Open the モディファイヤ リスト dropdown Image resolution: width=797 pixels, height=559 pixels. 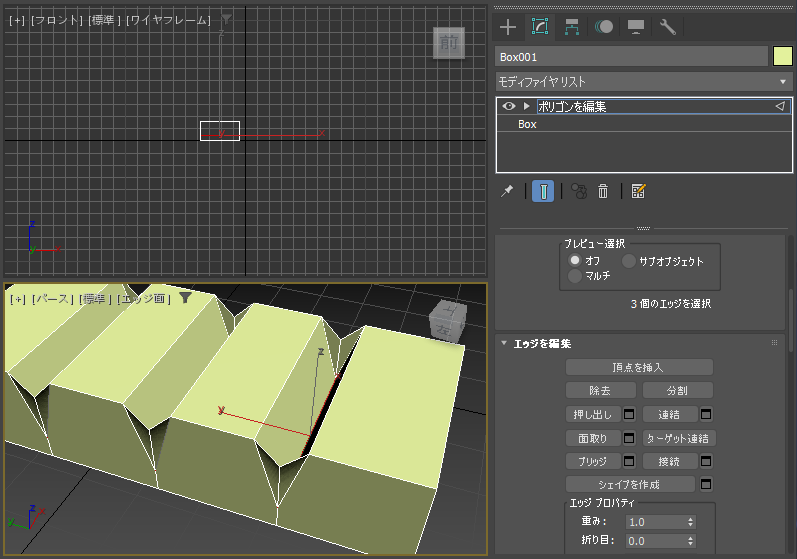(644, 81)
